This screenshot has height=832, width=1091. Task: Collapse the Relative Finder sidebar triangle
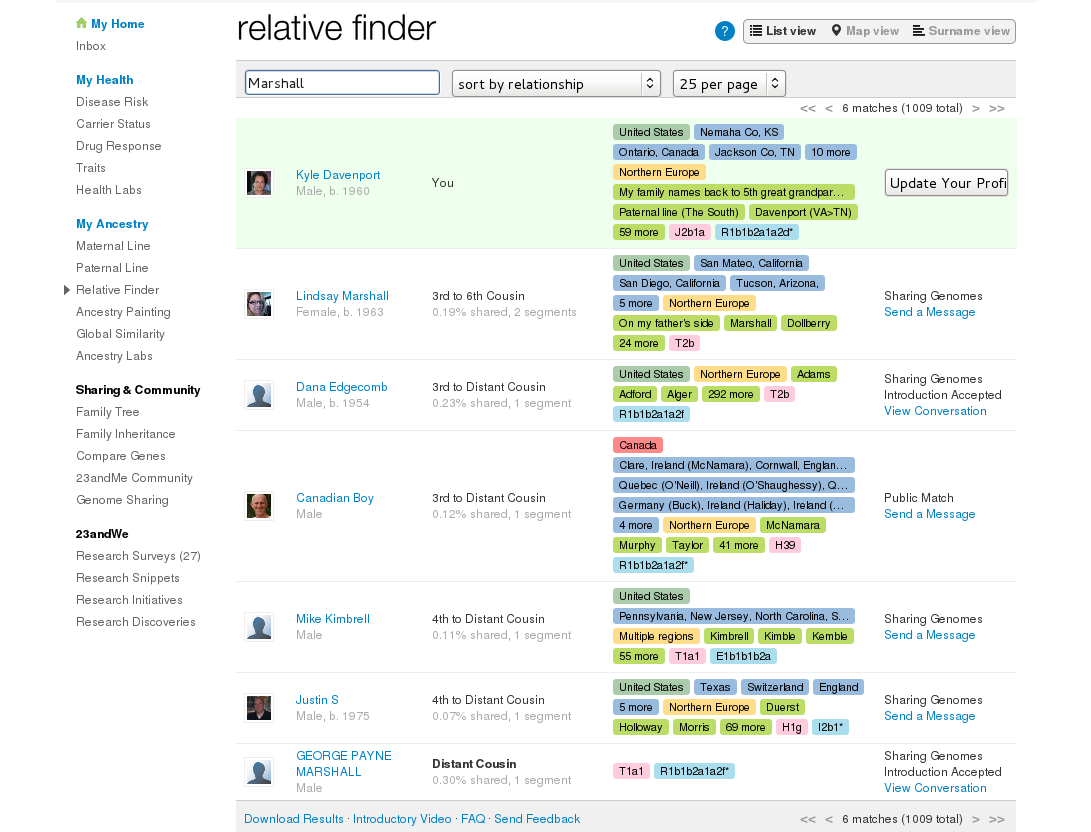(x=67, y=290)
